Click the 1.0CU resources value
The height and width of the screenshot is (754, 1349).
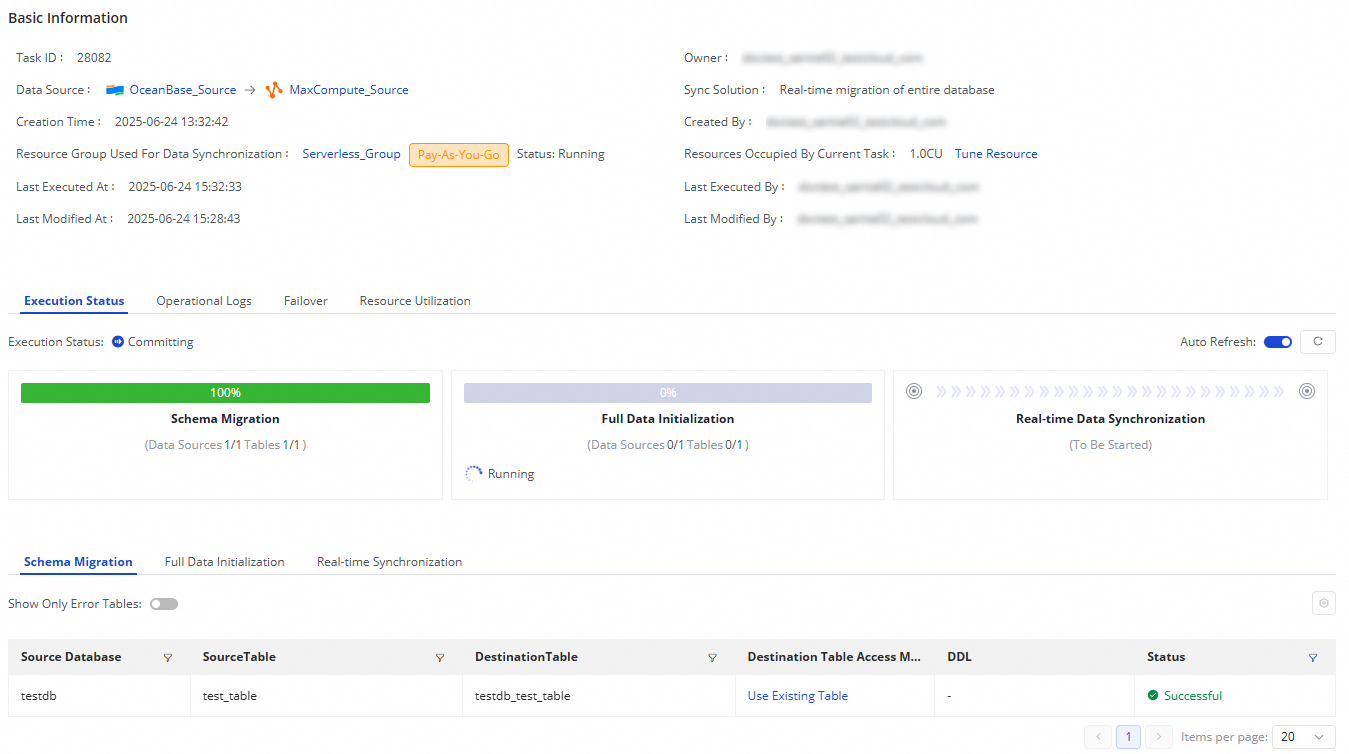[x=926, y=154]
